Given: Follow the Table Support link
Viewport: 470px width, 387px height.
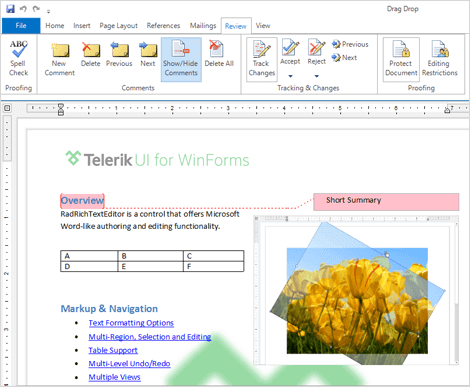Looking at the screenshot, I should tap(113, 350).
